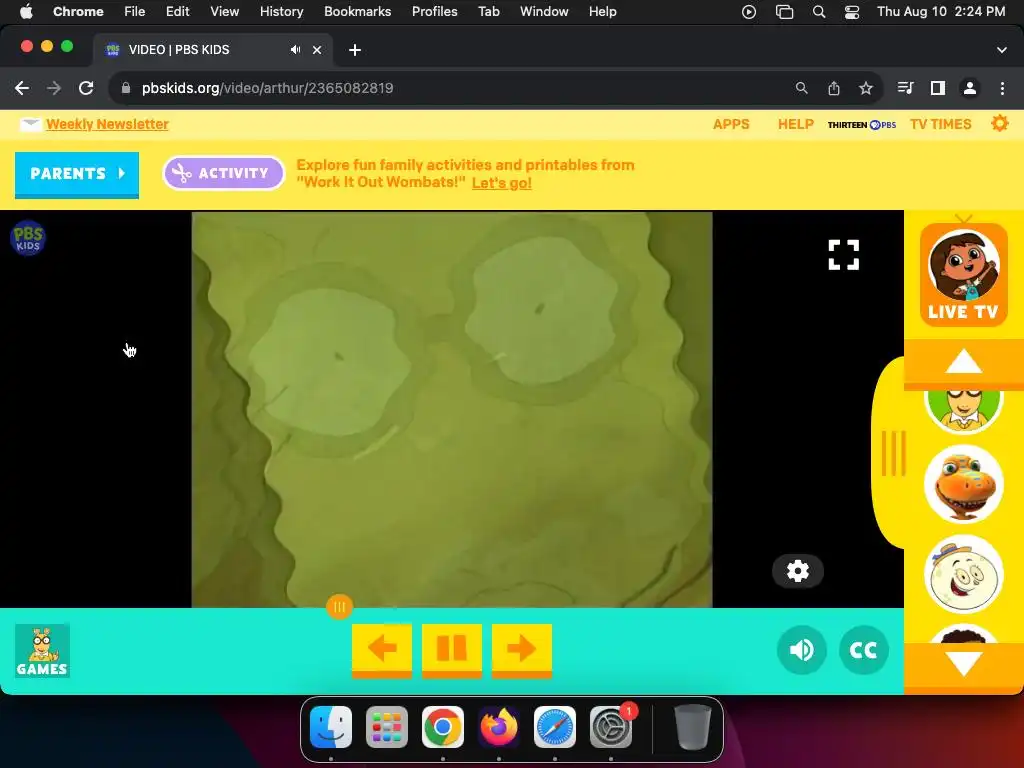This screenshot has width=1024, height=768.
Task: Go back in Chrome
Action: [x=22, y=88]
